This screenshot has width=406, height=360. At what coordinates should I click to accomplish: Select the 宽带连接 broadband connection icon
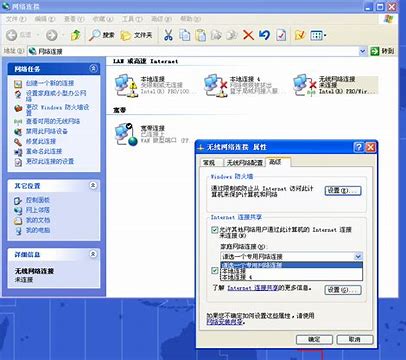tap(126, 134)
